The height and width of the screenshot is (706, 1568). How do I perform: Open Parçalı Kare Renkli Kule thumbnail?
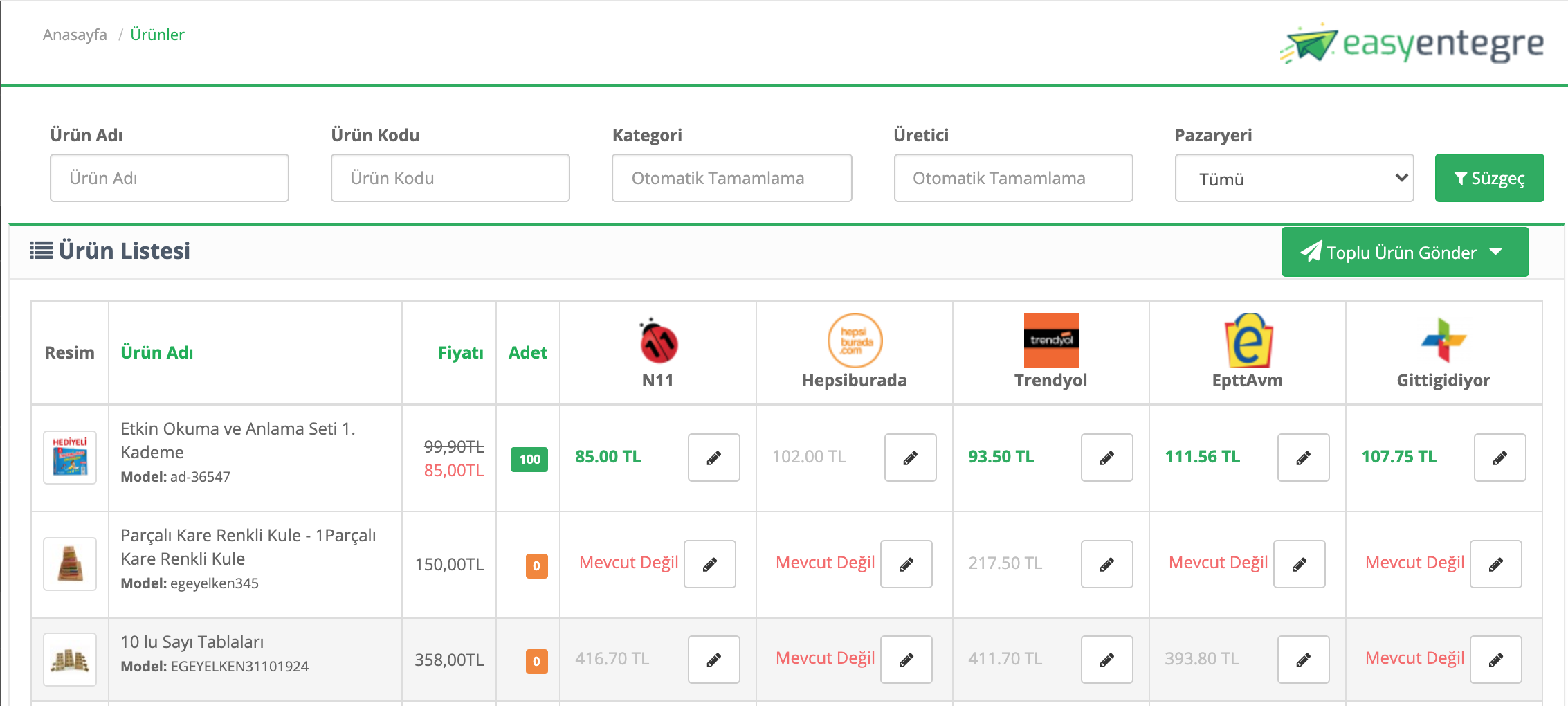[x=70, y=564]
